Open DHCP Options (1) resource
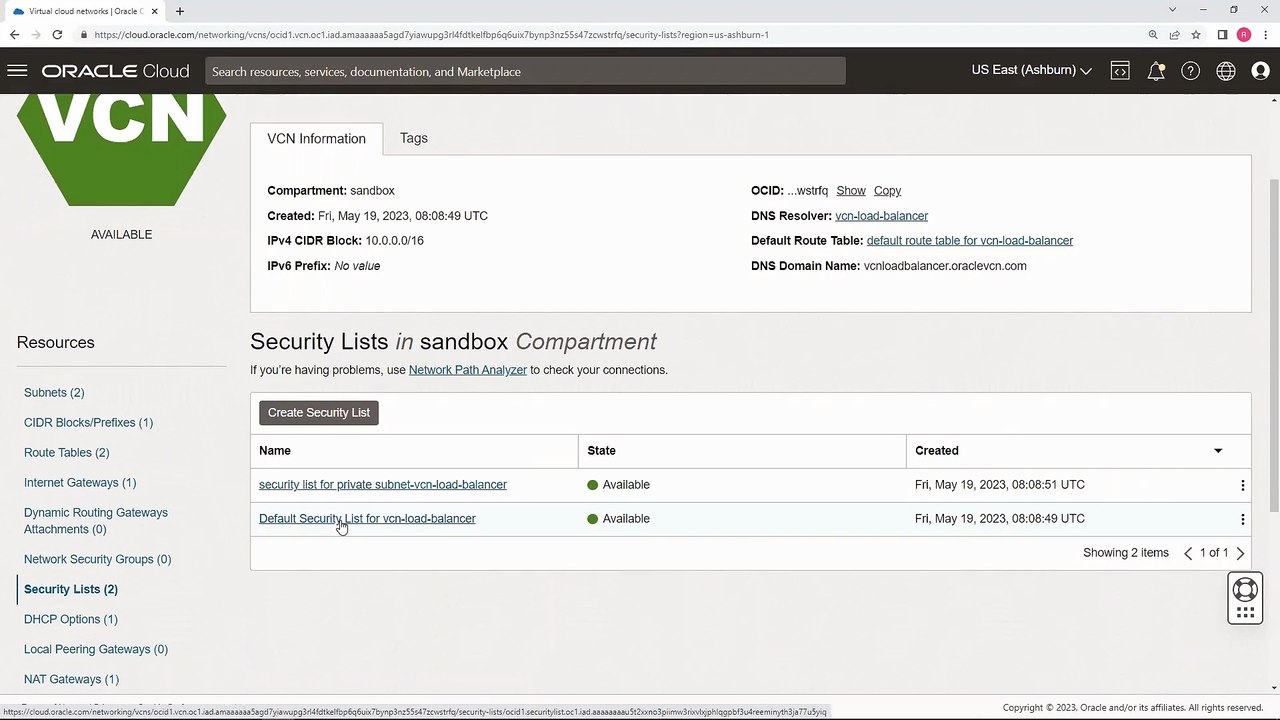 71,620
